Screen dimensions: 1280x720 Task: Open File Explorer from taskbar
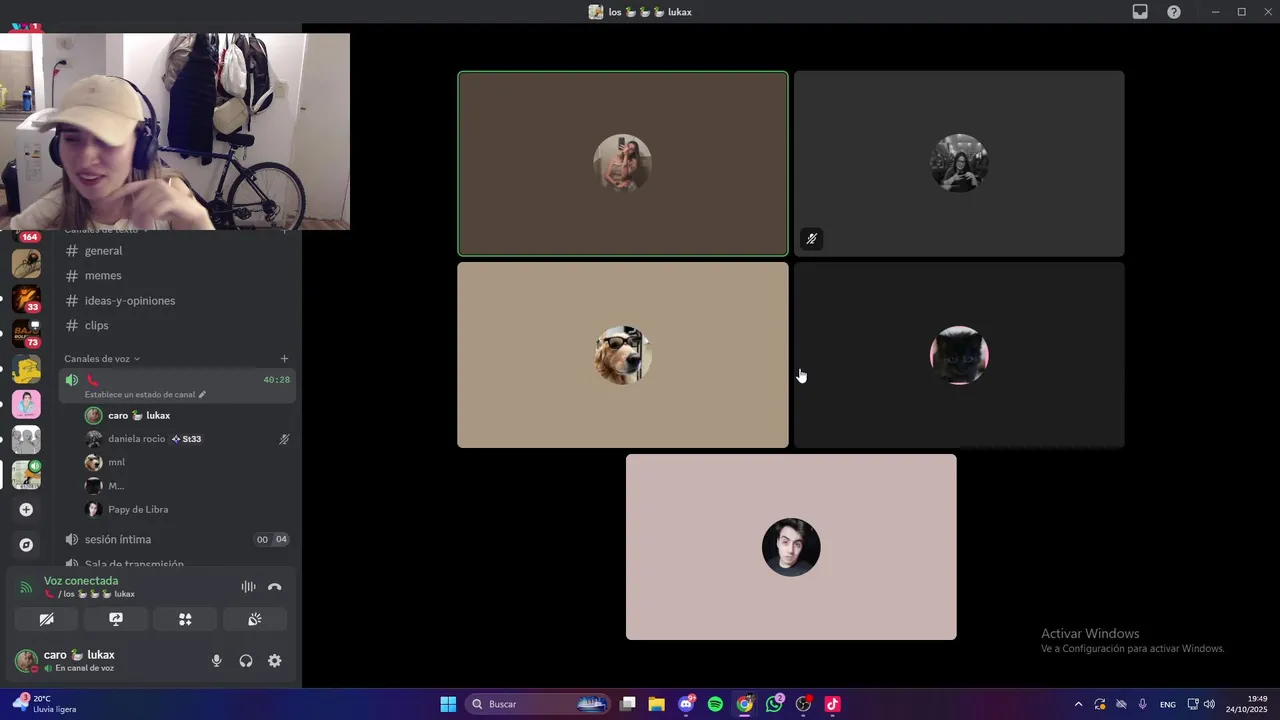[x=657, y=704]
